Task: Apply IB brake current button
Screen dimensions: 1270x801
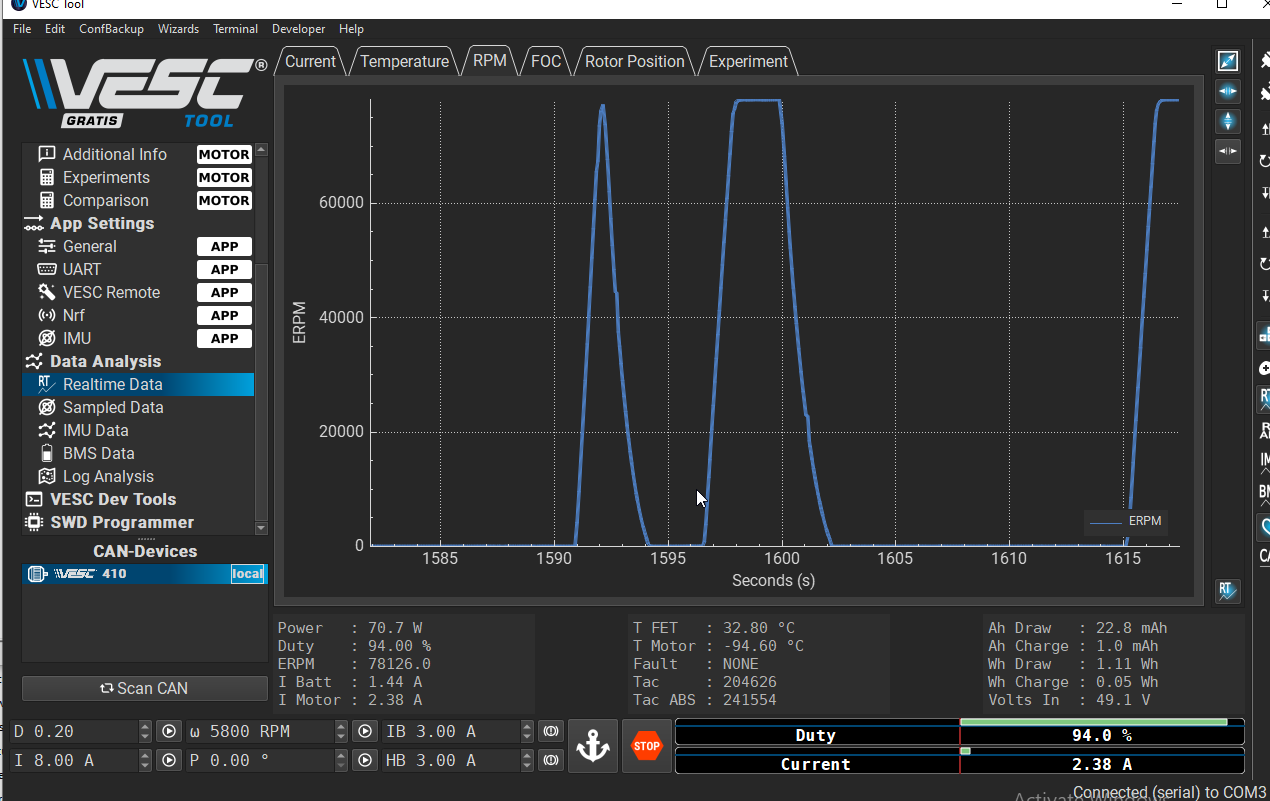Action: 551,732
